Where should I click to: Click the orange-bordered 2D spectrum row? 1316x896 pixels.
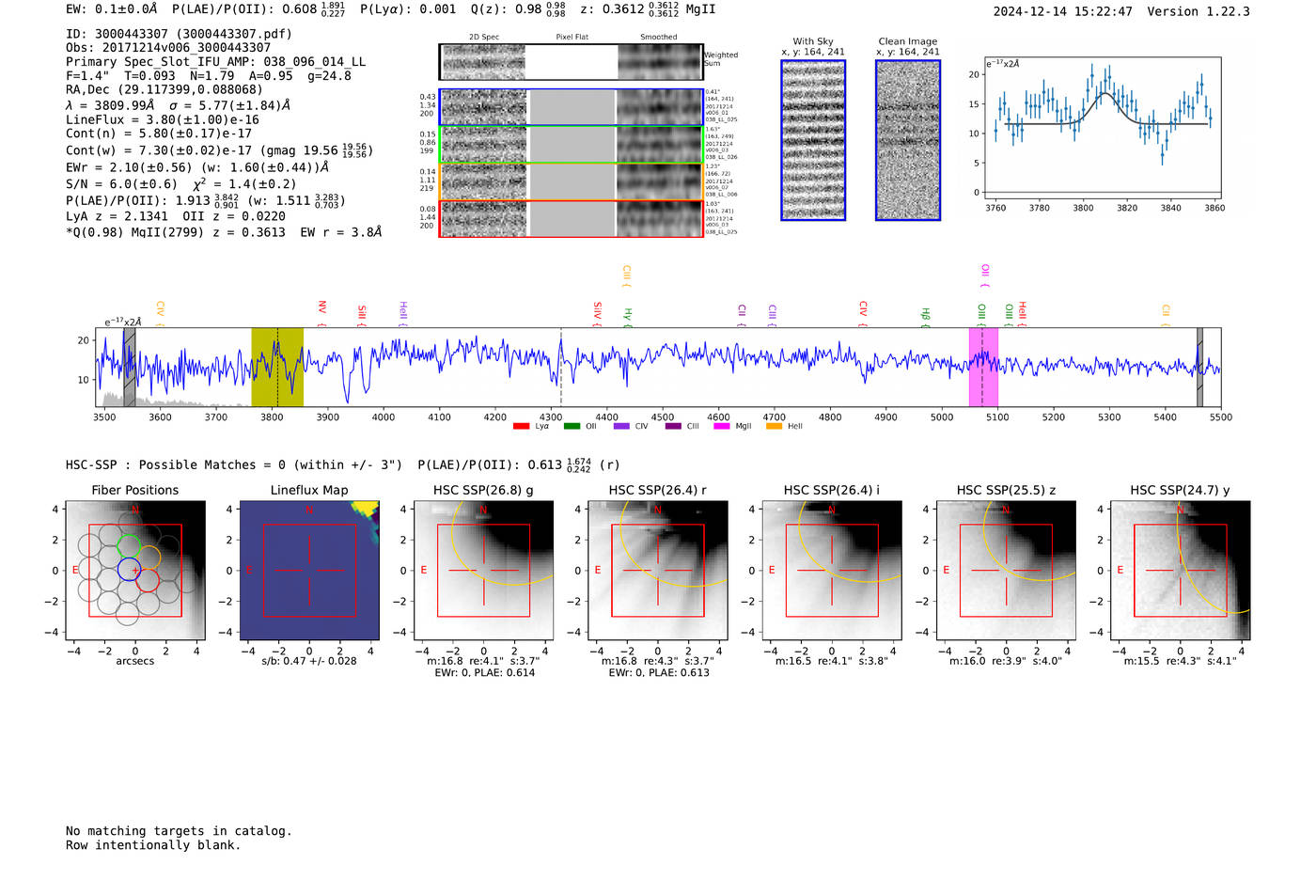tap(572, 181)
